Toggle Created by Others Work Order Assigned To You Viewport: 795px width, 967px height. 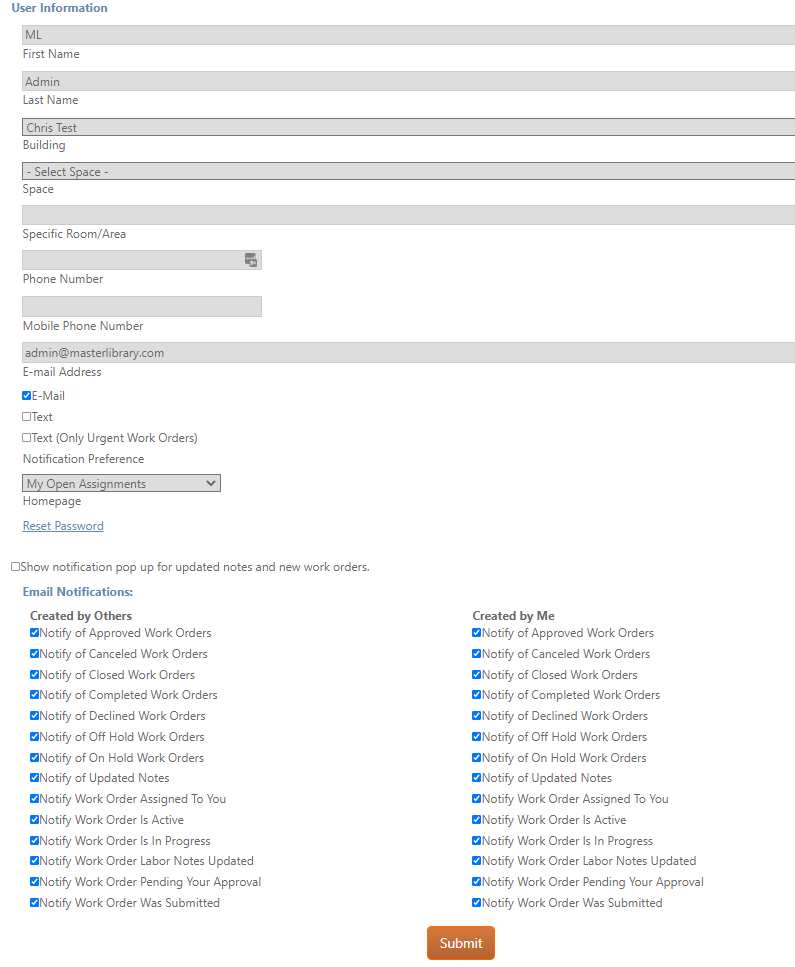(x=35, y=799)
